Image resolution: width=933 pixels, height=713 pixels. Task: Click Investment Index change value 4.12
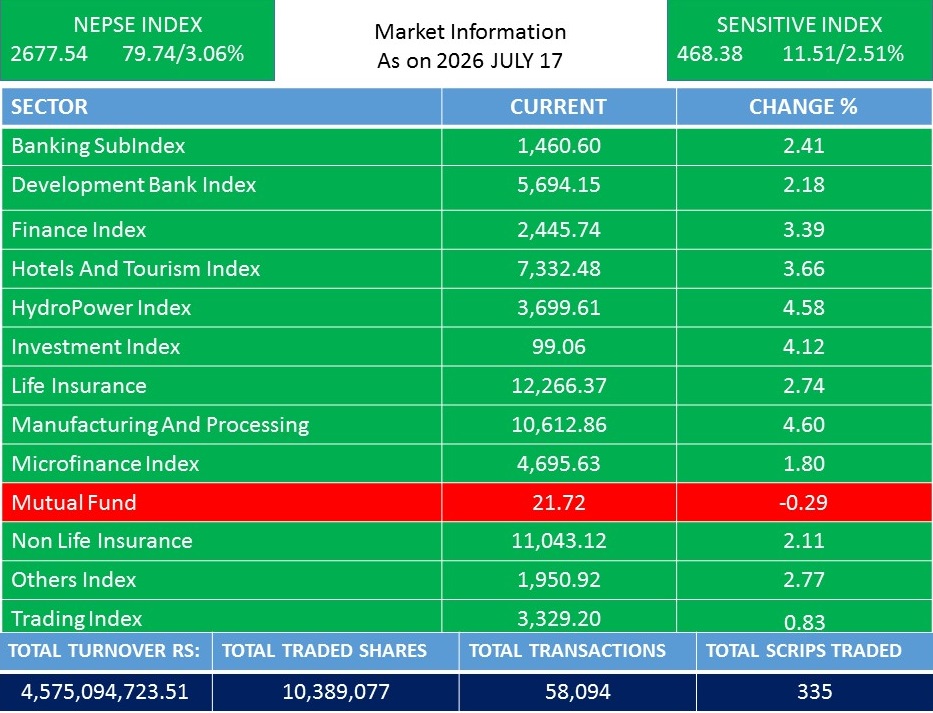(x=804, y=346)
